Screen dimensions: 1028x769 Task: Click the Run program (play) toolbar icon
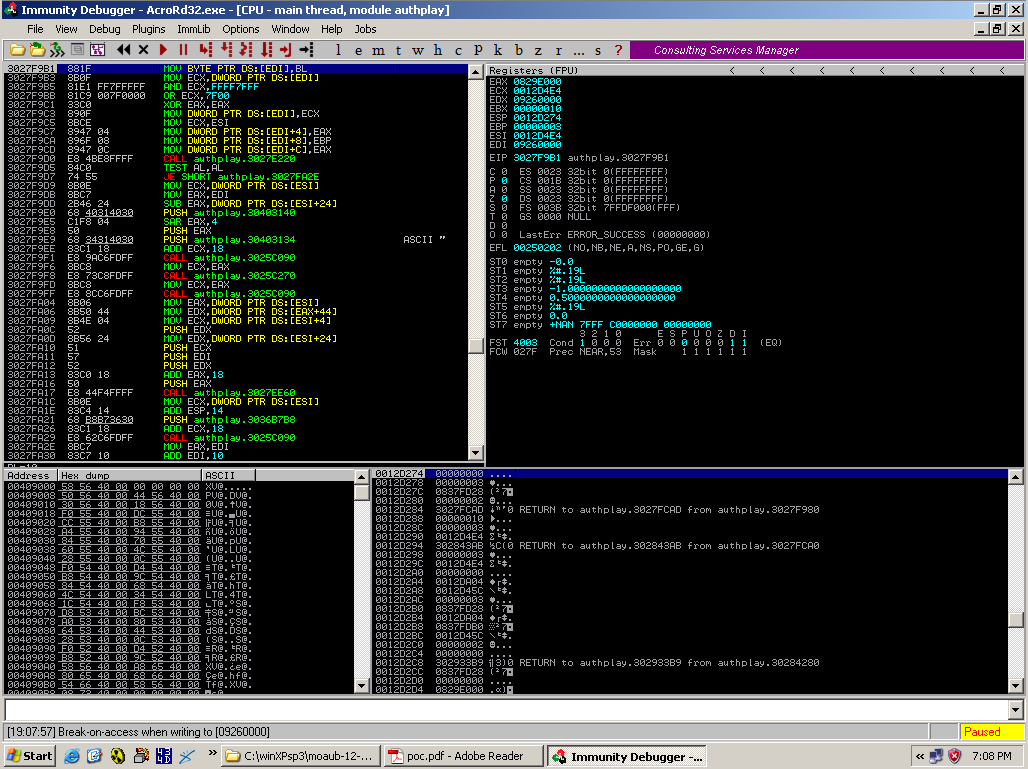pyautogui.click(x=163, y=49)
